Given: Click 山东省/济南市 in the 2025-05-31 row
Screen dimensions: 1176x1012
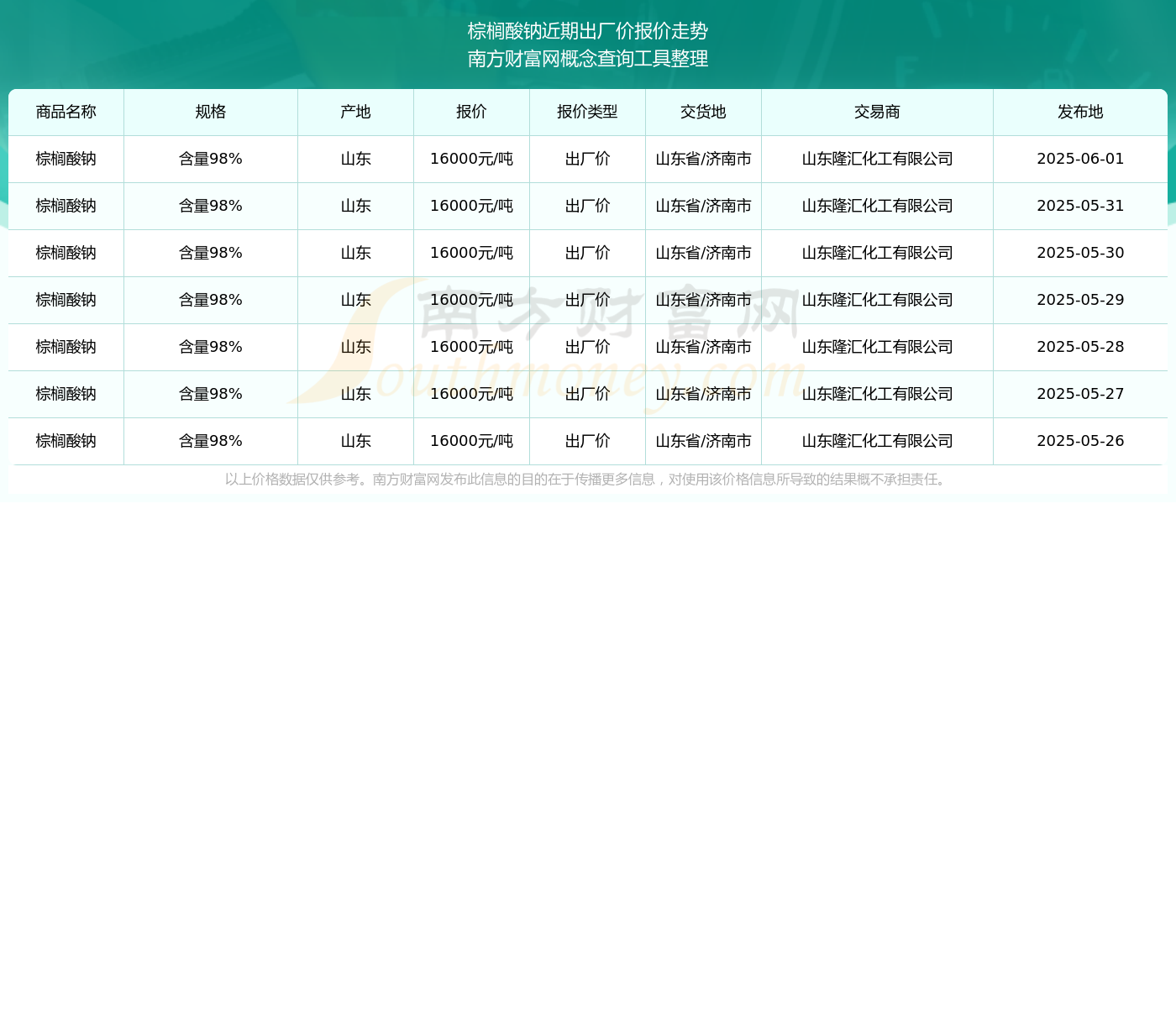Looking at the screenshot, I should pyautogui.click(x=704, y=206).
